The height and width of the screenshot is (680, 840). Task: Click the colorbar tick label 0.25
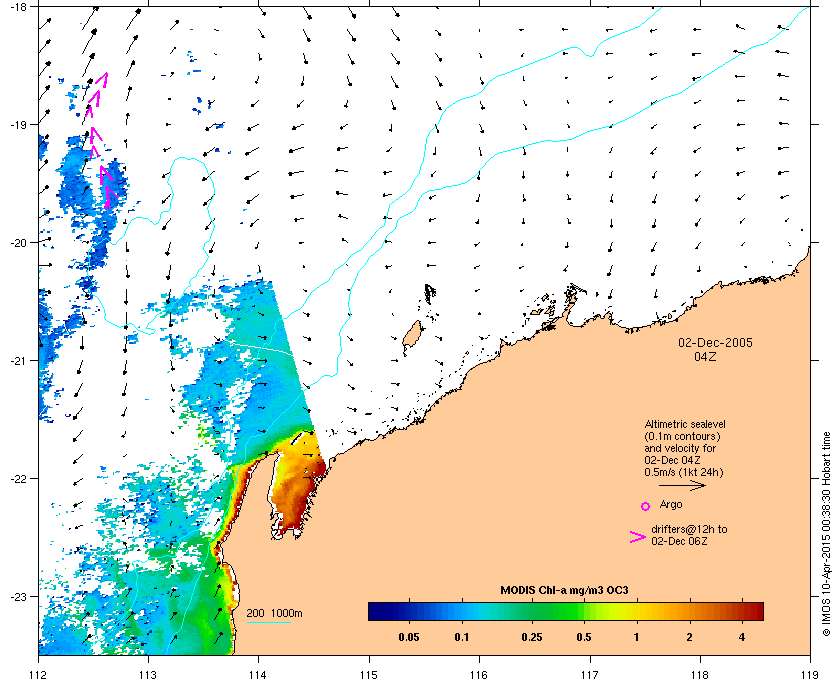click(531, 638)
